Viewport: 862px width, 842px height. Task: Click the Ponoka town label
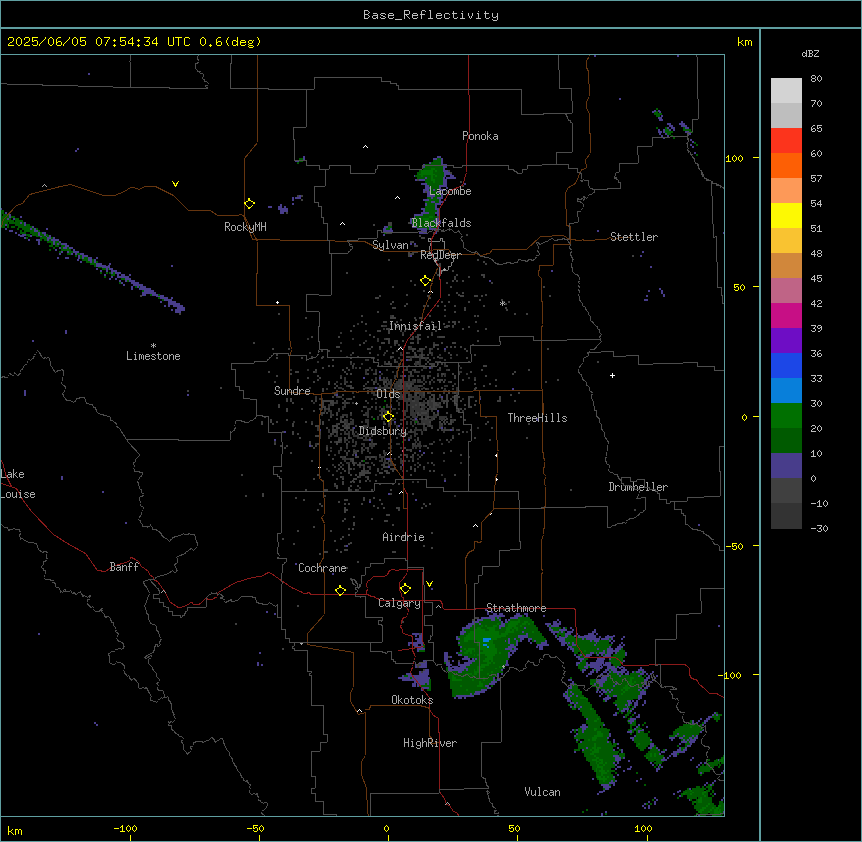(480, 136)
